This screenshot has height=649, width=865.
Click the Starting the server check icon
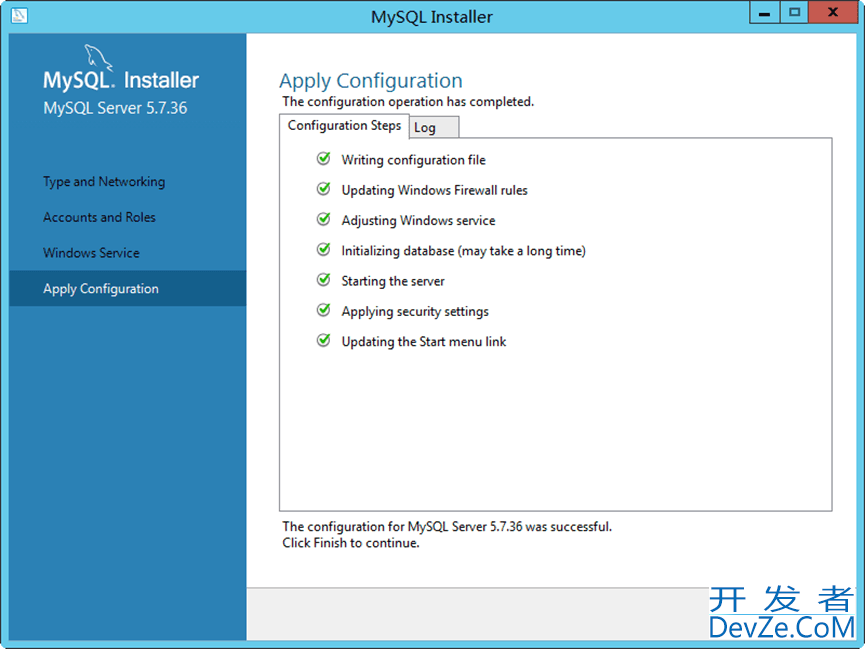(x=324, y=280)
